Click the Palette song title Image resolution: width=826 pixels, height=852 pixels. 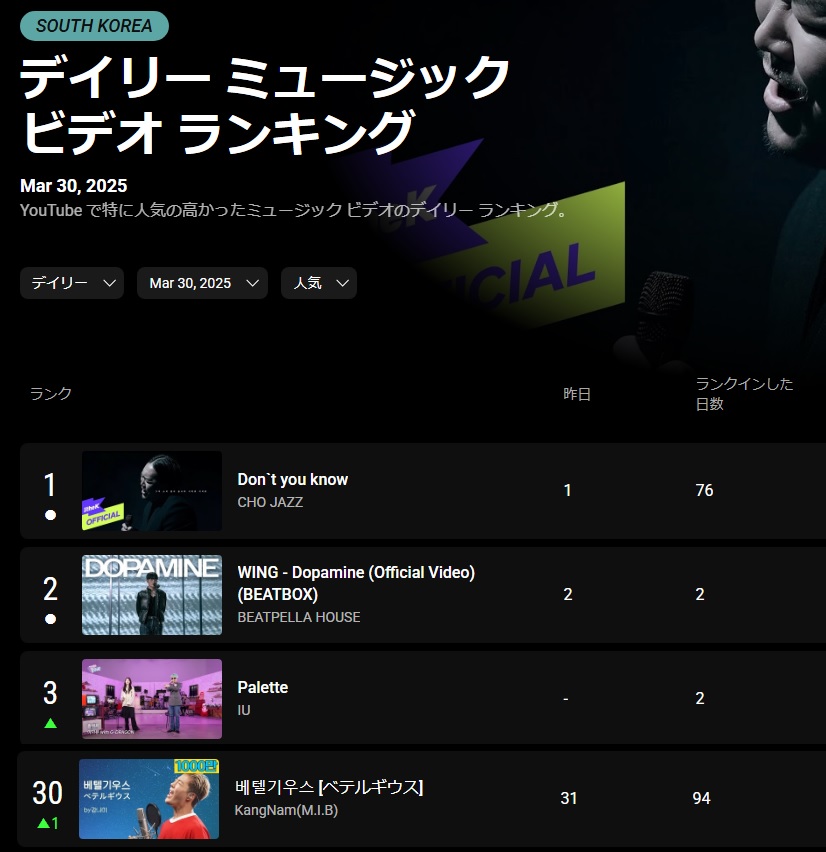[262, 687]
